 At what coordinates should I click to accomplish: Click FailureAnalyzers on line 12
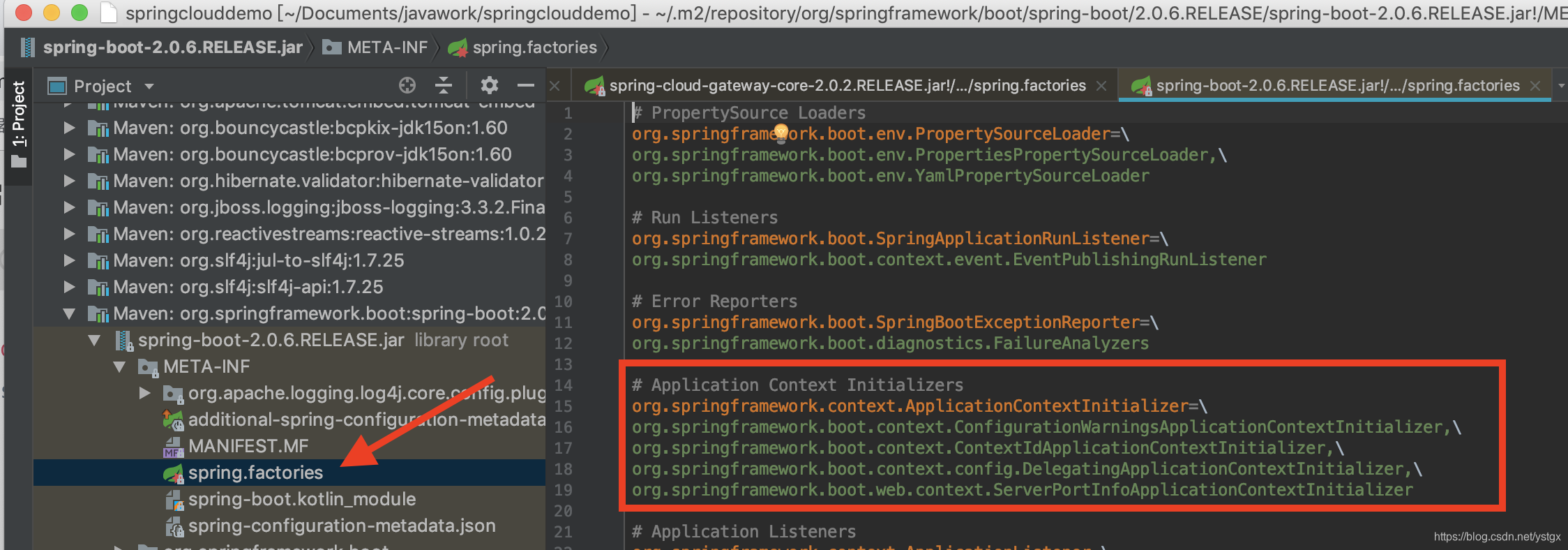click(x=1071, y=343)
